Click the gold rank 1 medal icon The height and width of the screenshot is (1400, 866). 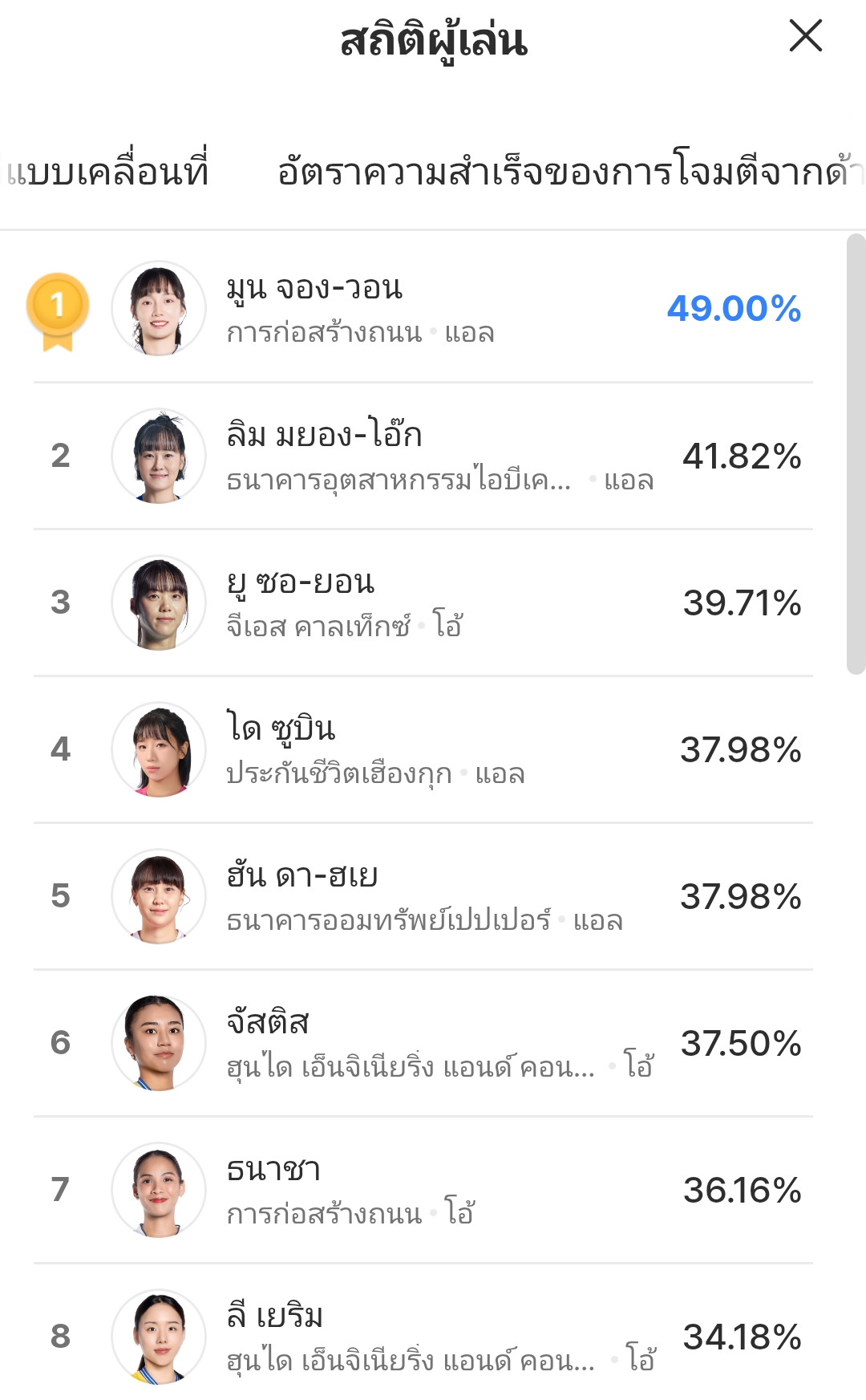[58, 310]
